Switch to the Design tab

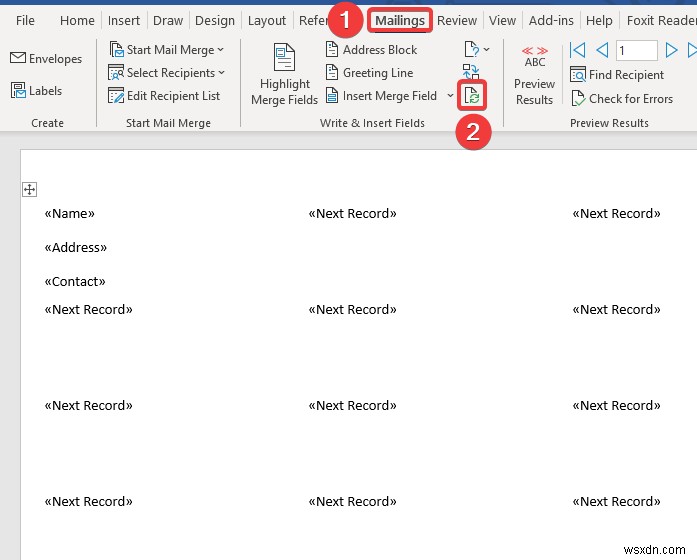(215, 20)
